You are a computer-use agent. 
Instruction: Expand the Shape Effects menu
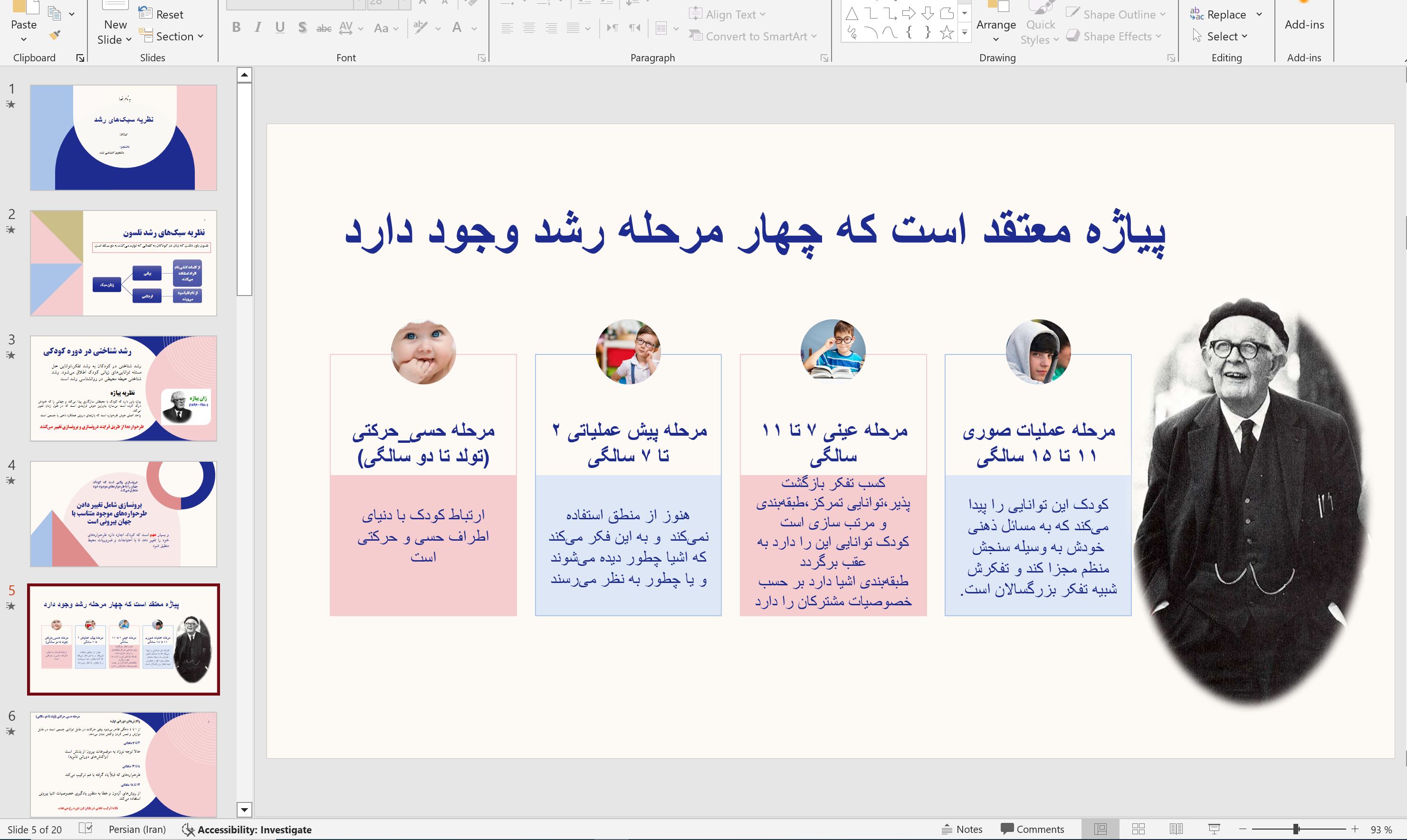pos(1113,36)
